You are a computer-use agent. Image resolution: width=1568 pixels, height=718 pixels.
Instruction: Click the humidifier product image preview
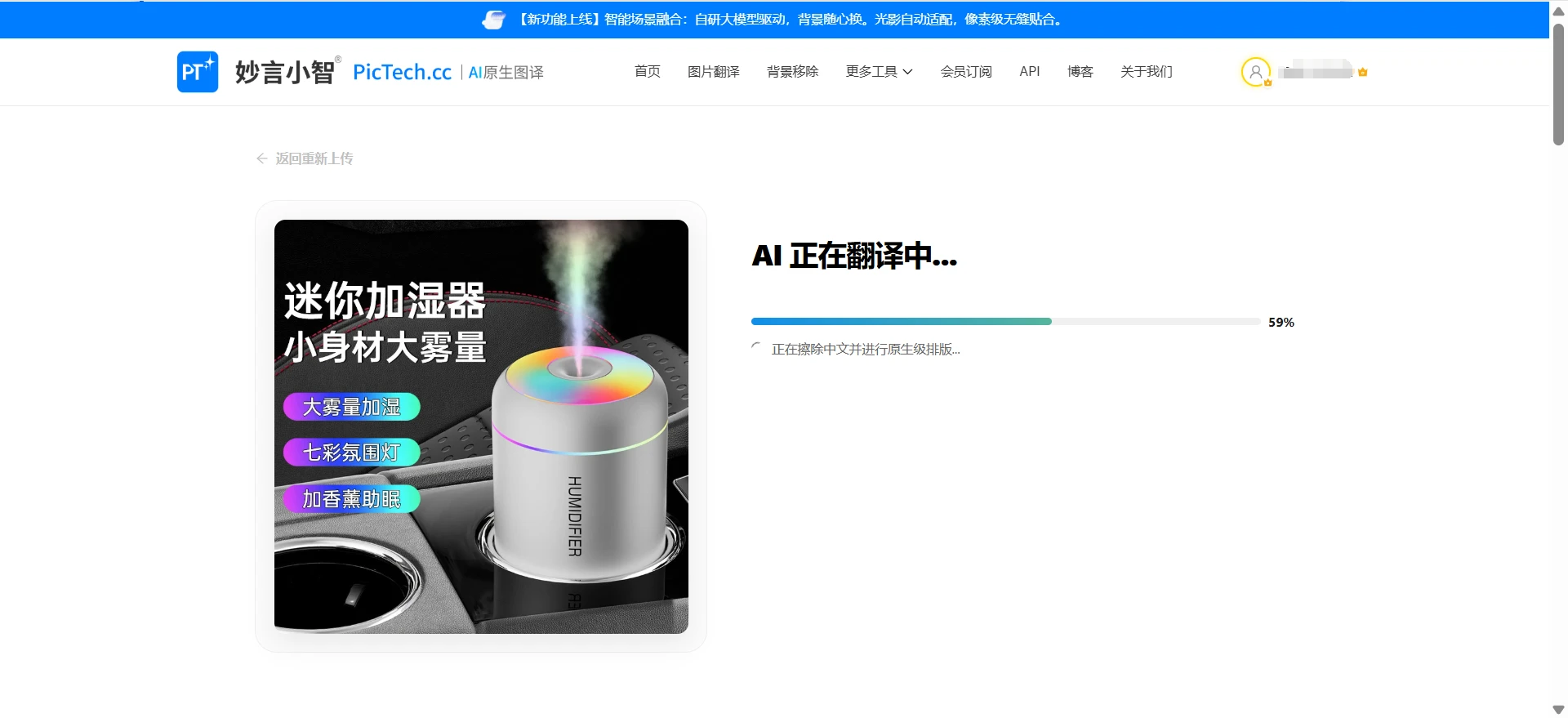pyautogui.click(x=481, y=426)
